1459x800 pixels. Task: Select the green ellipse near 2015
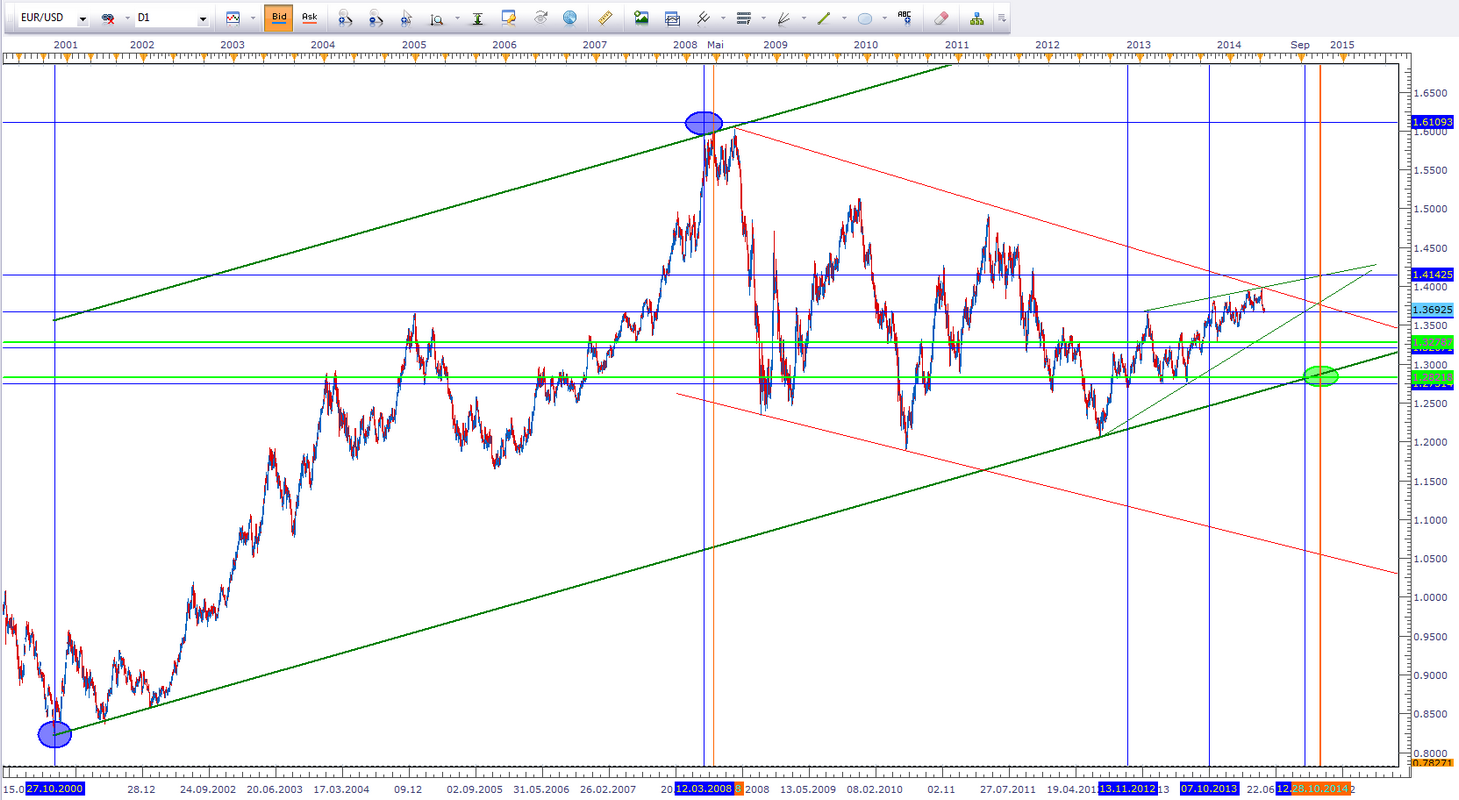(x=1321, y=376)
